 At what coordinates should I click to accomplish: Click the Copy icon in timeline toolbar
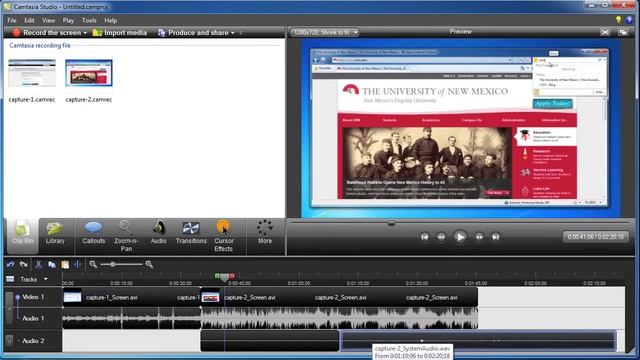pos(52,264)
